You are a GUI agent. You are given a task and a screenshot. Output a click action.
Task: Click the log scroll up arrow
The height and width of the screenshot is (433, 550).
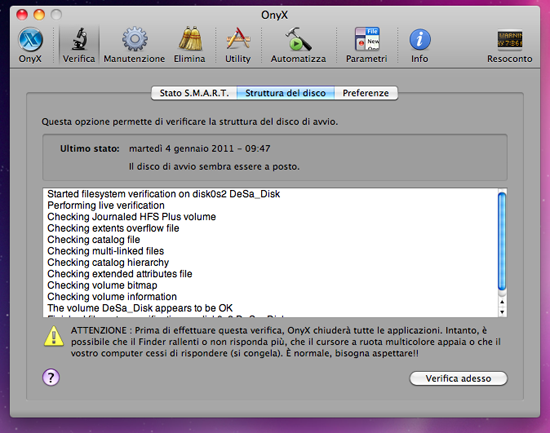502,302
